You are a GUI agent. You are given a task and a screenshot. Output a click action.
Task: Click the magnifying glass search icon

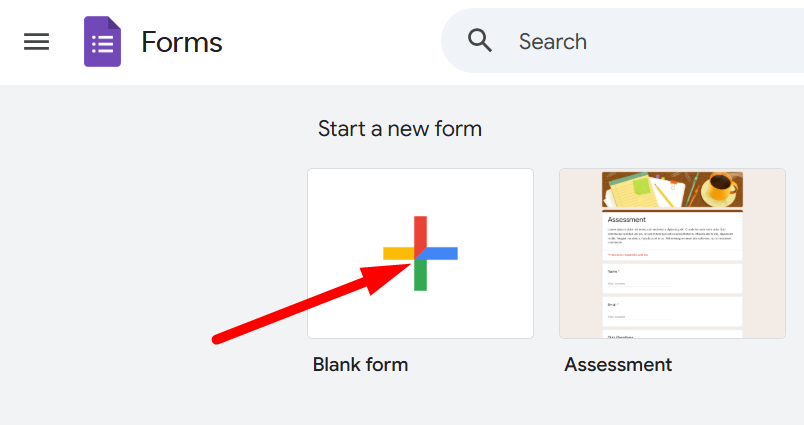coord(480,41)
